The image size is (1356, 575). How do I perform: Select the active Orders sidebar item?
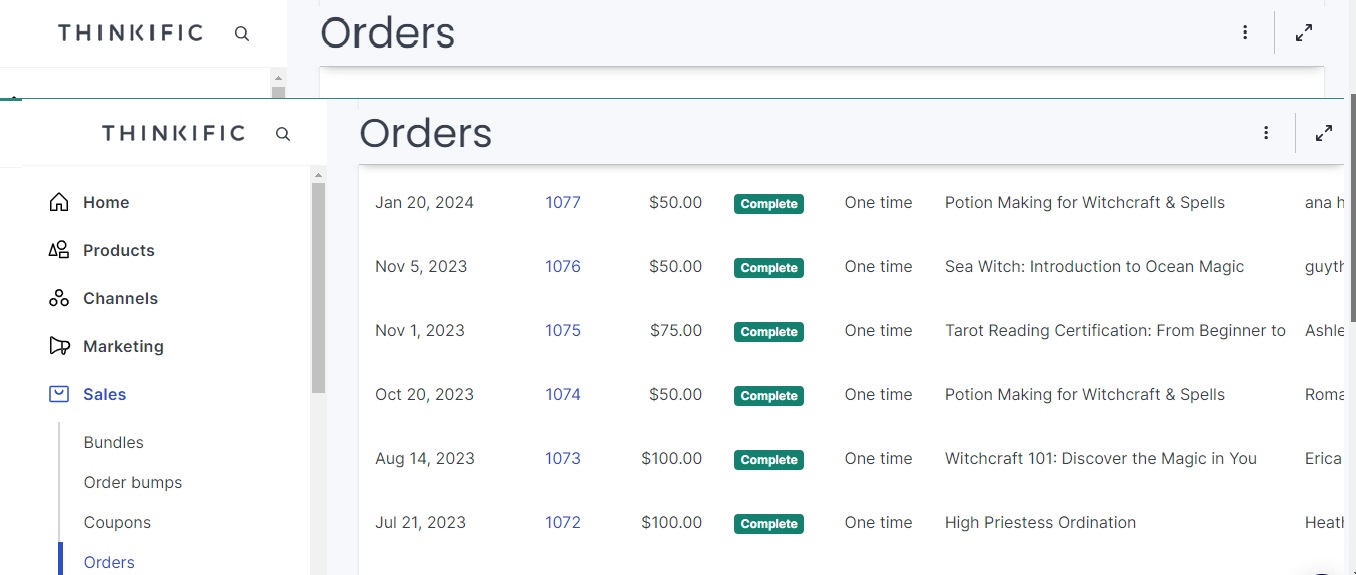tap(109, 562)
